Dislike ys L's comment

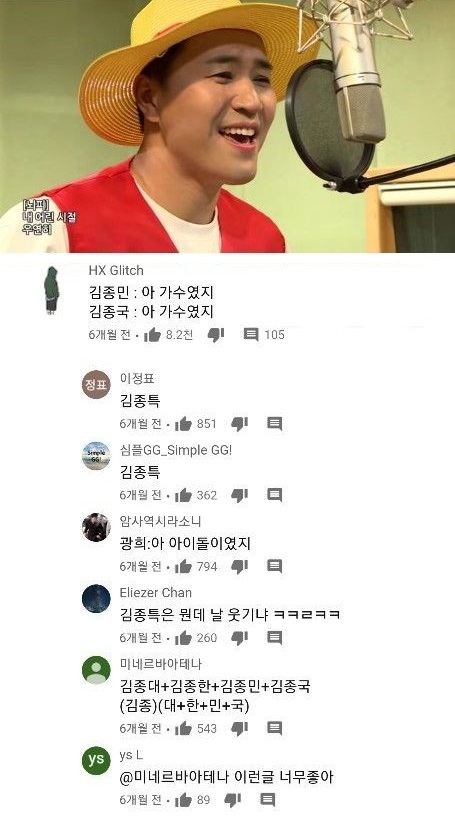pyautogui.click(x=233, y=800)
